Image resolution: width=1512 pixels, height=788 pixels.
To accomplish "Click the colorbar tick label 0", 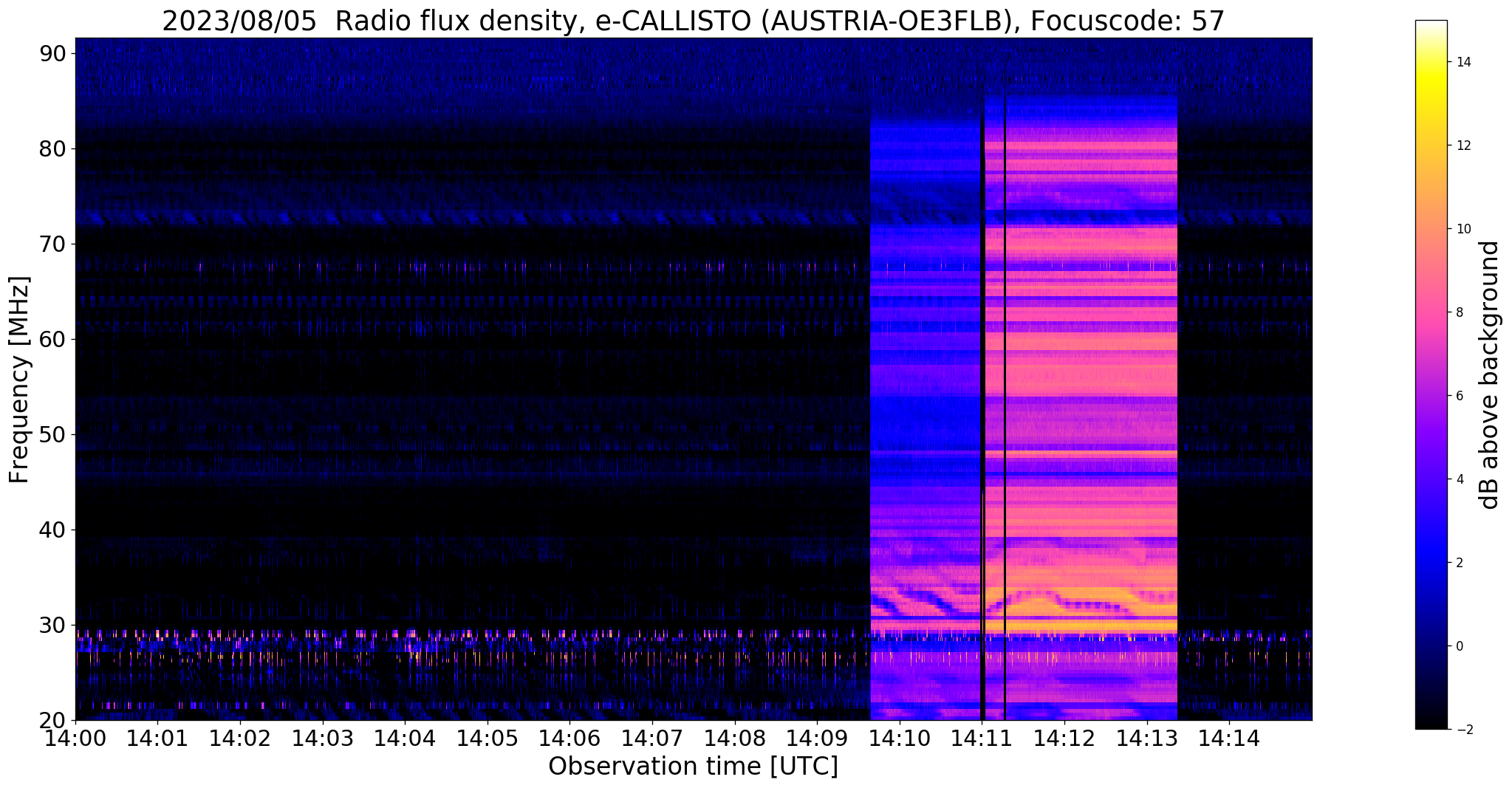I will coord(1459,646).
